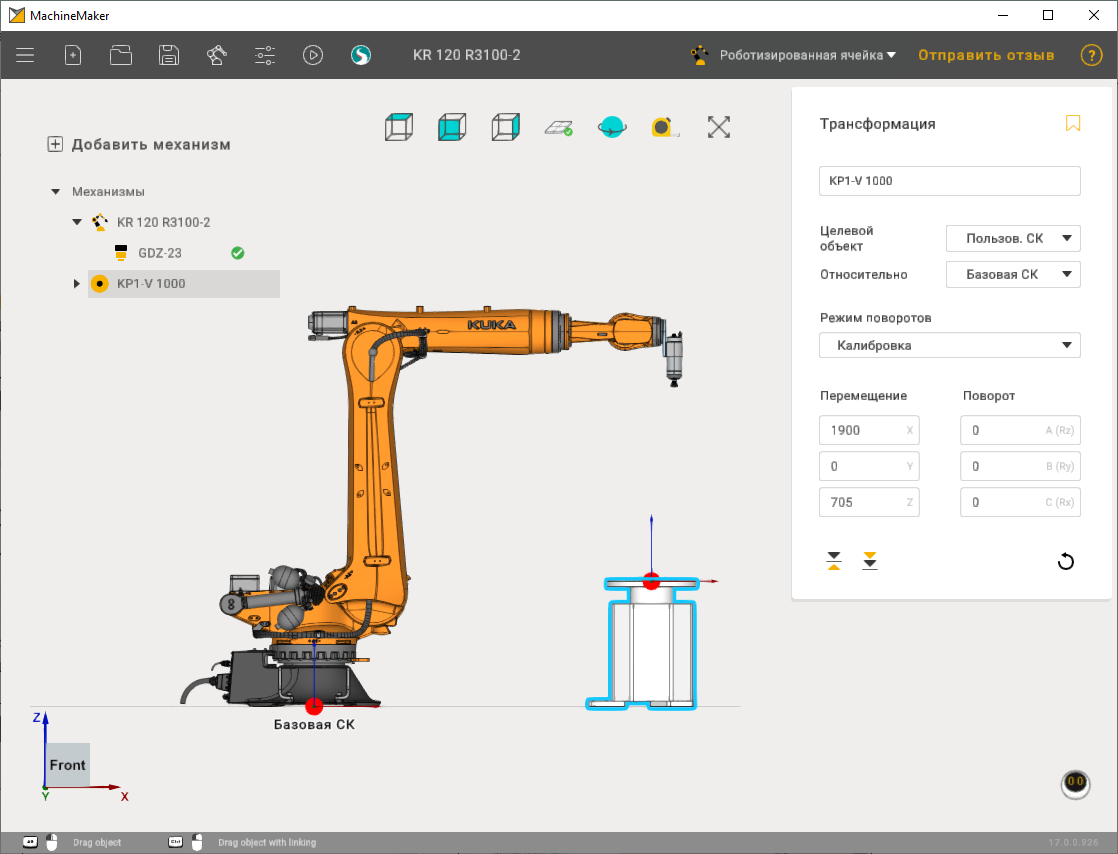Open the robot arm toolbar icon
This screenshot has height=854, width=1118.
coord(217,56)
